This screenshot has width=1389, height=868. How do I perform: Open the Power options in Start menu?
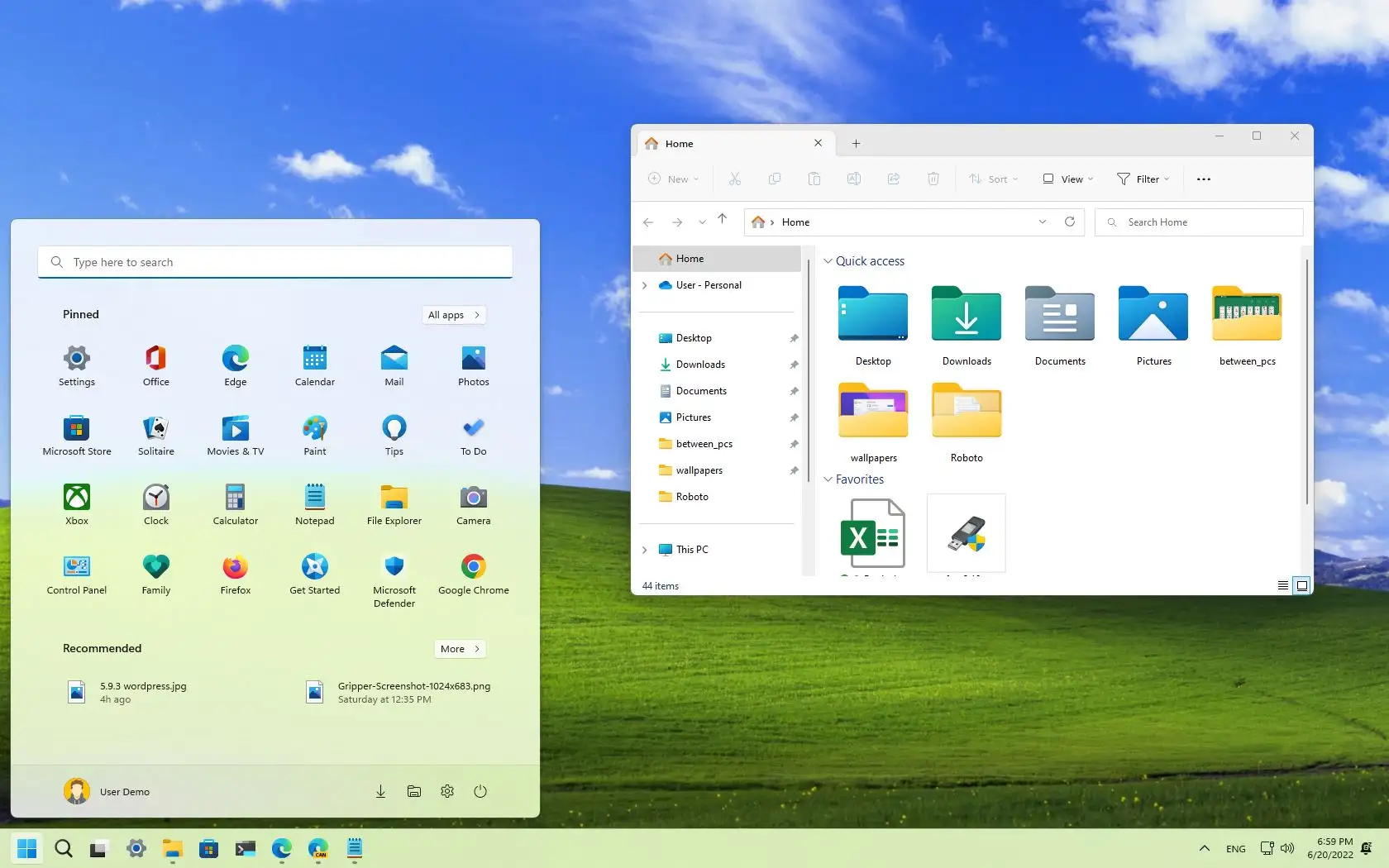(480, 791)
